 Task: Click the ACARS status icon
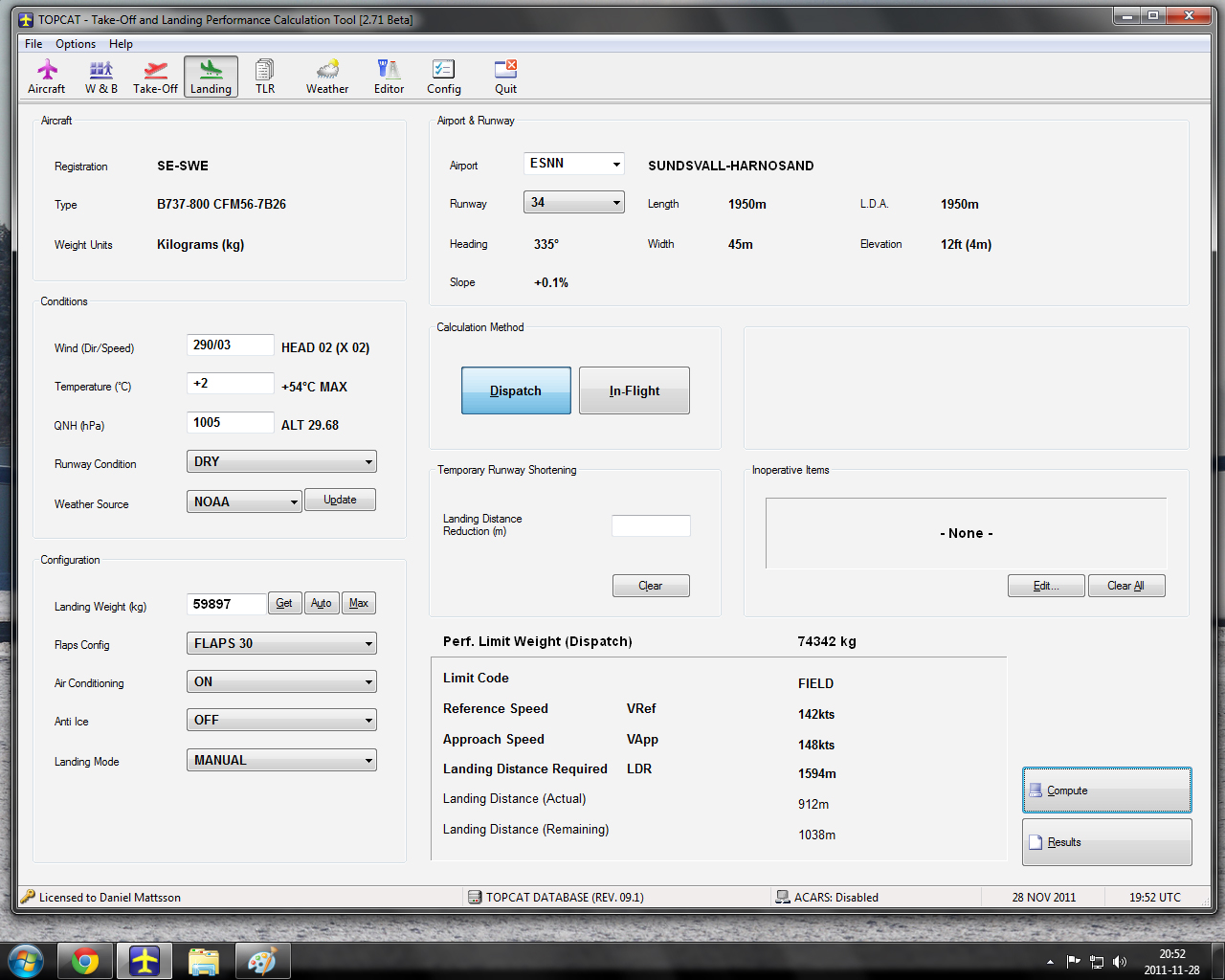click(x=782, y=897)
